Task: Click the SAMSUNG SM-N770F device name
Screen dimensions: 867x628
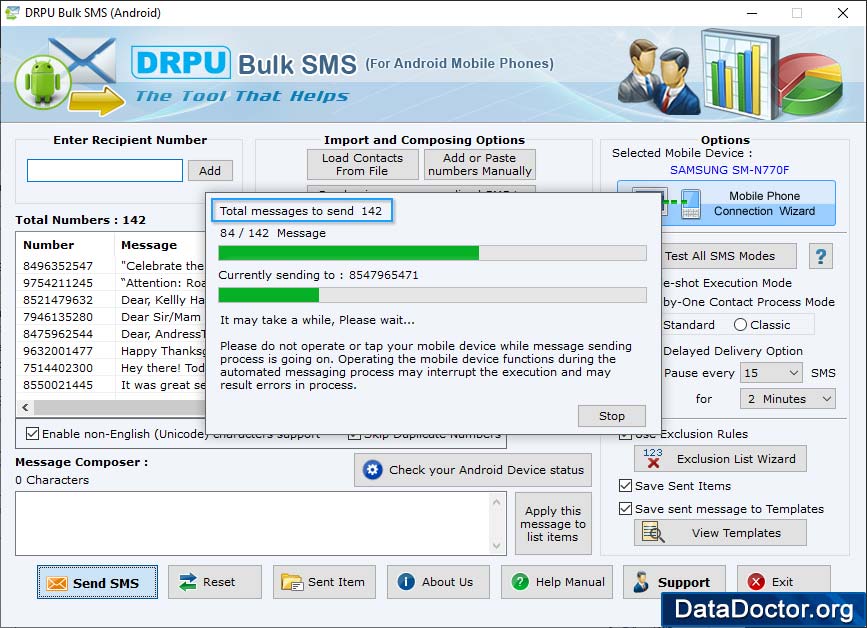Action: [x=729, y=170]
